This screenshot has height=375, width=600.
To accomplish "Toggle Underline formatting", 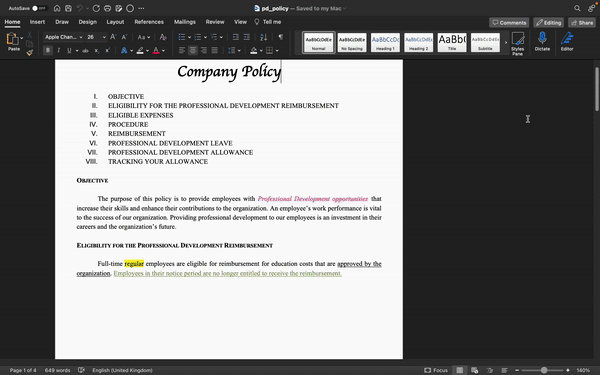I will 69,50.
